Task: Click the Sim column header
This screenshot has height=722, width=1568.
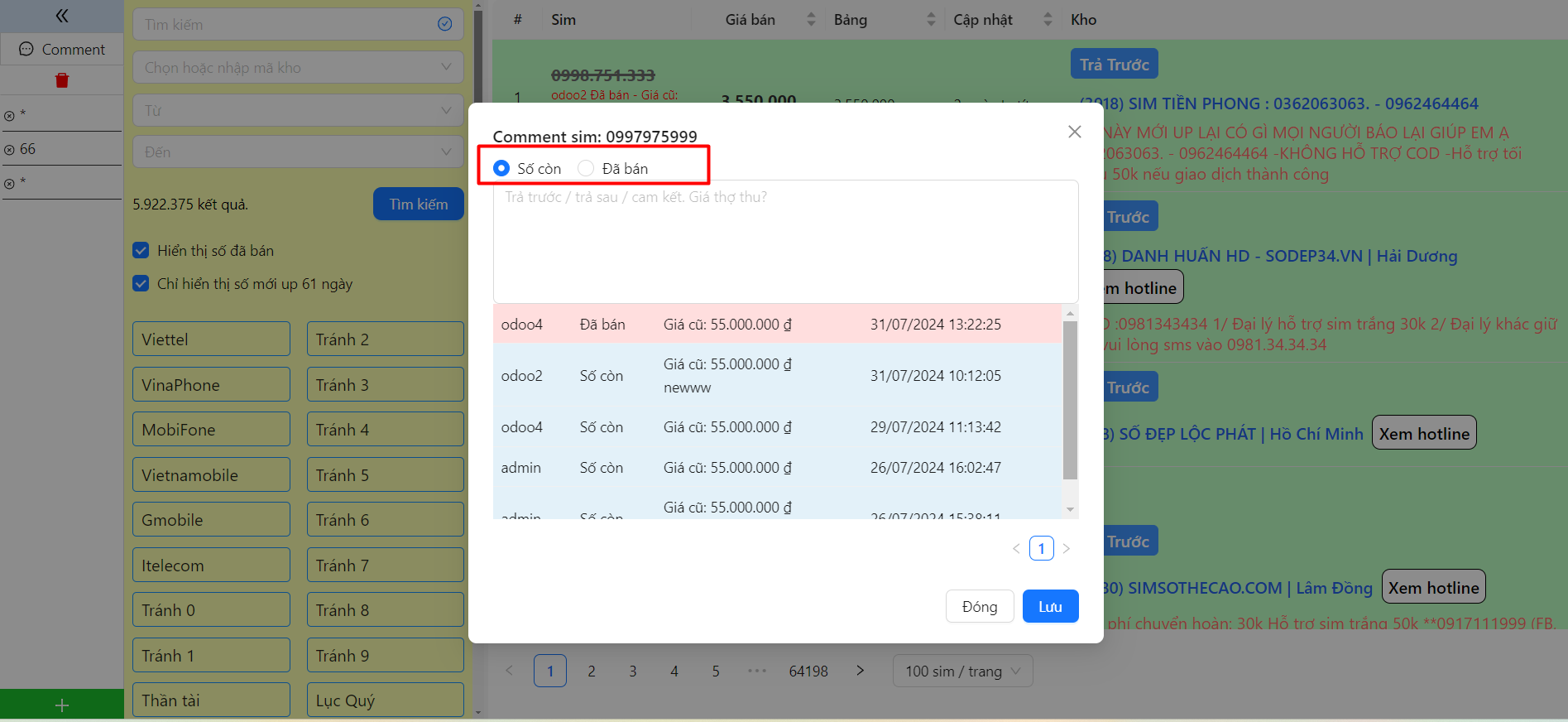Action: pos(563,19)
